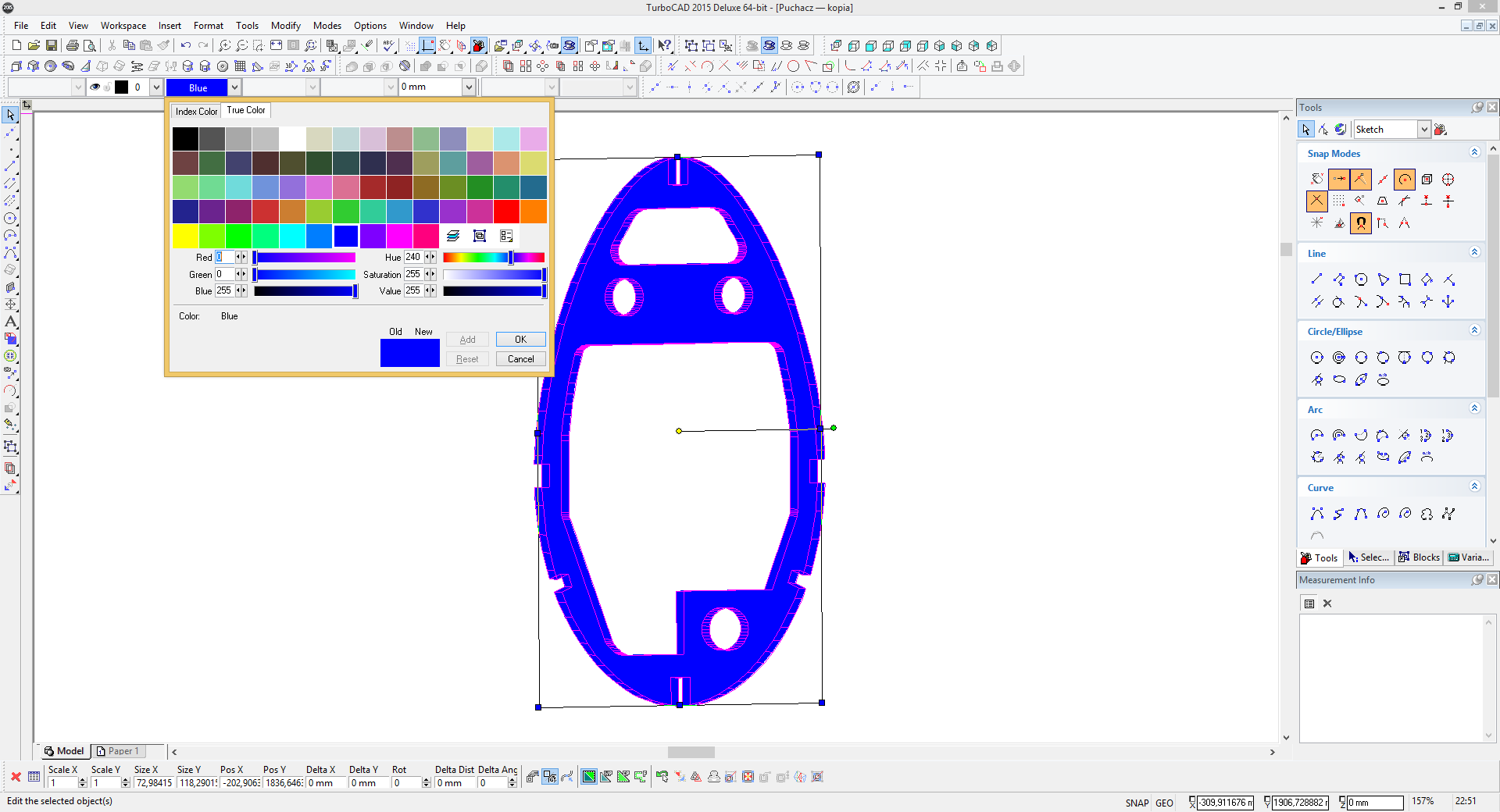The height and width of the screenshot is (812, 1500).
Task: Toggle the layer visibility eye icon
Action: (x=95, y=87)
